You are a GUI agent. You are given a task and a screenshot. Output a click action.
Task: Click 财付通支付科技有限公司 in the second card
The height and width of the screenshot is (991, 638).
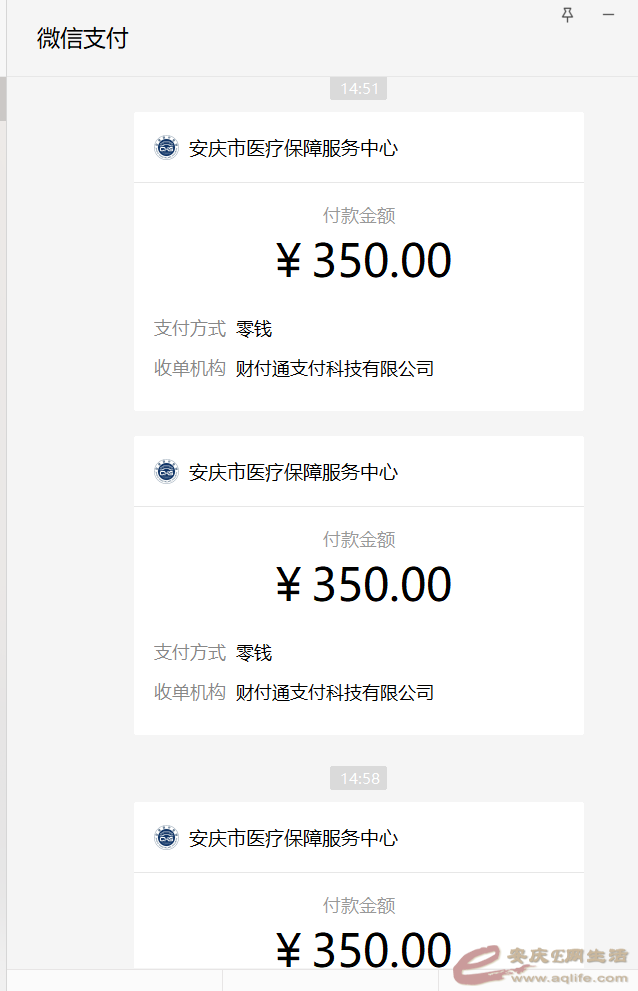coord(335,693)
